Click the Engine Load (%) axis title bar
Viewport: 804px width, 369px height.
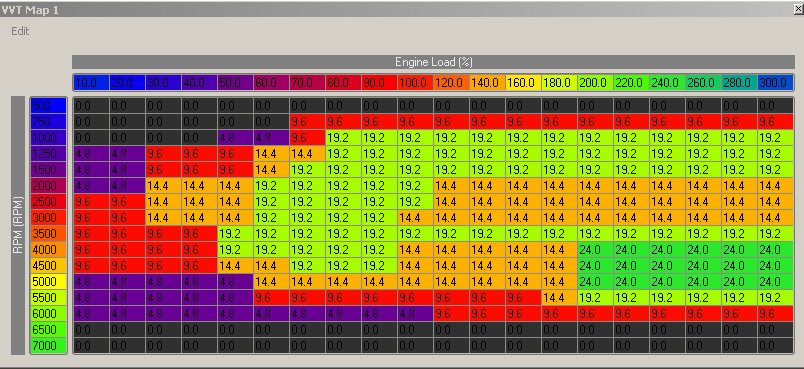(433, 62)
